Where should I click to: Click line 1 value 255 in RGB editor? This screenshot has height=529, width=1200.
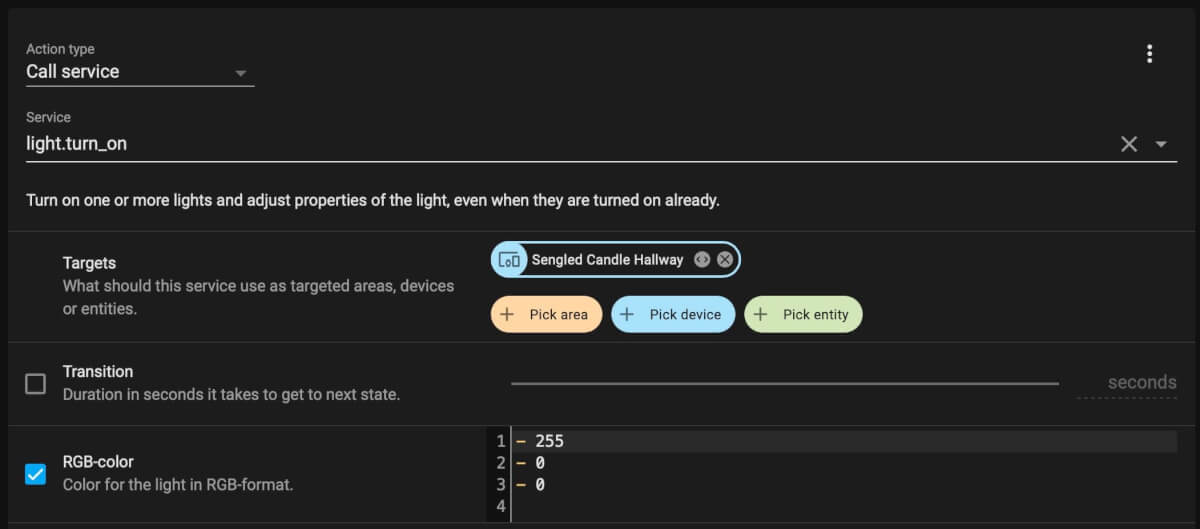point(549,441)
